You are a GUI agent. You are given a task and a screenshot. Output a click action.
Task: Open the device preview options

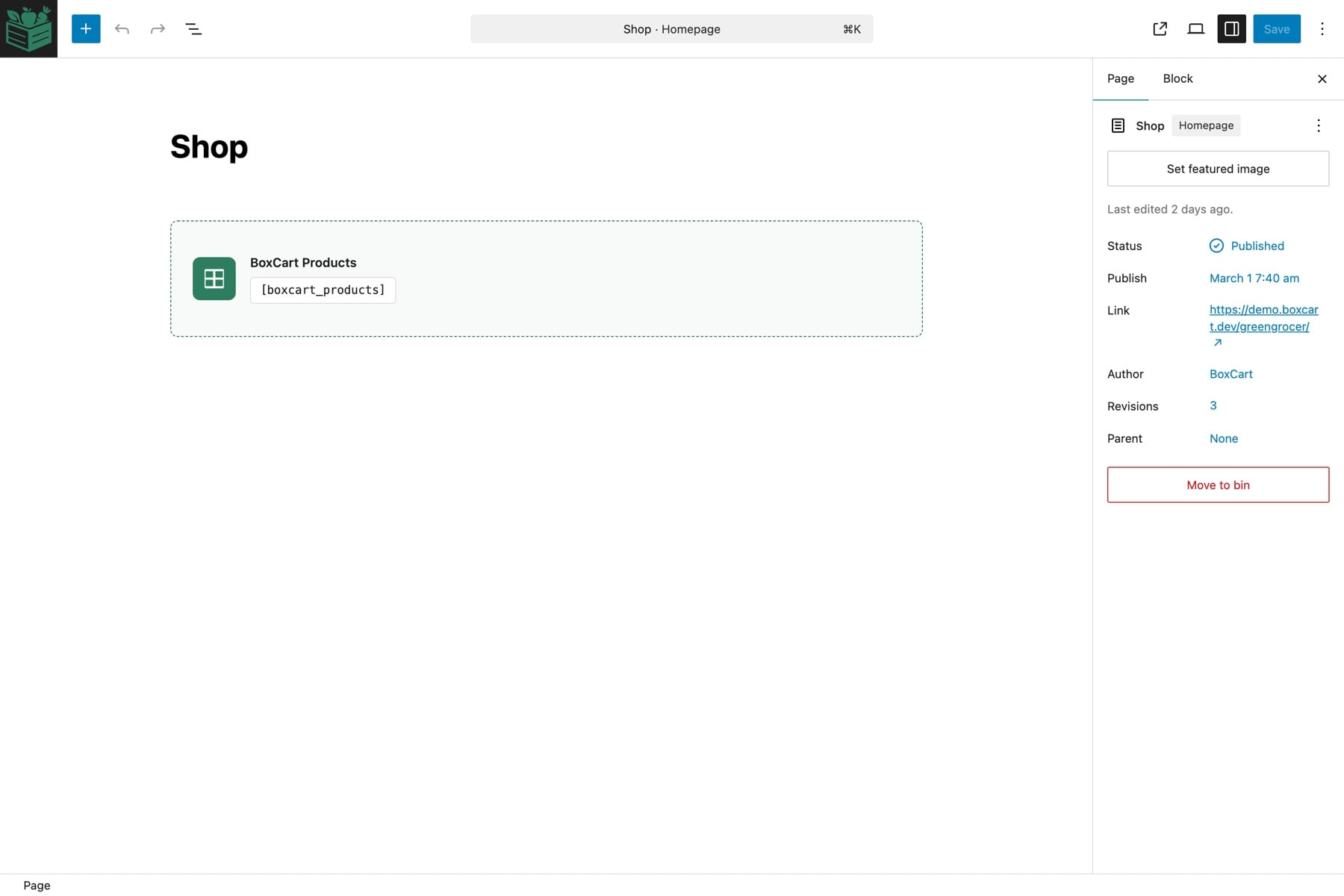tap(1195, 28)
